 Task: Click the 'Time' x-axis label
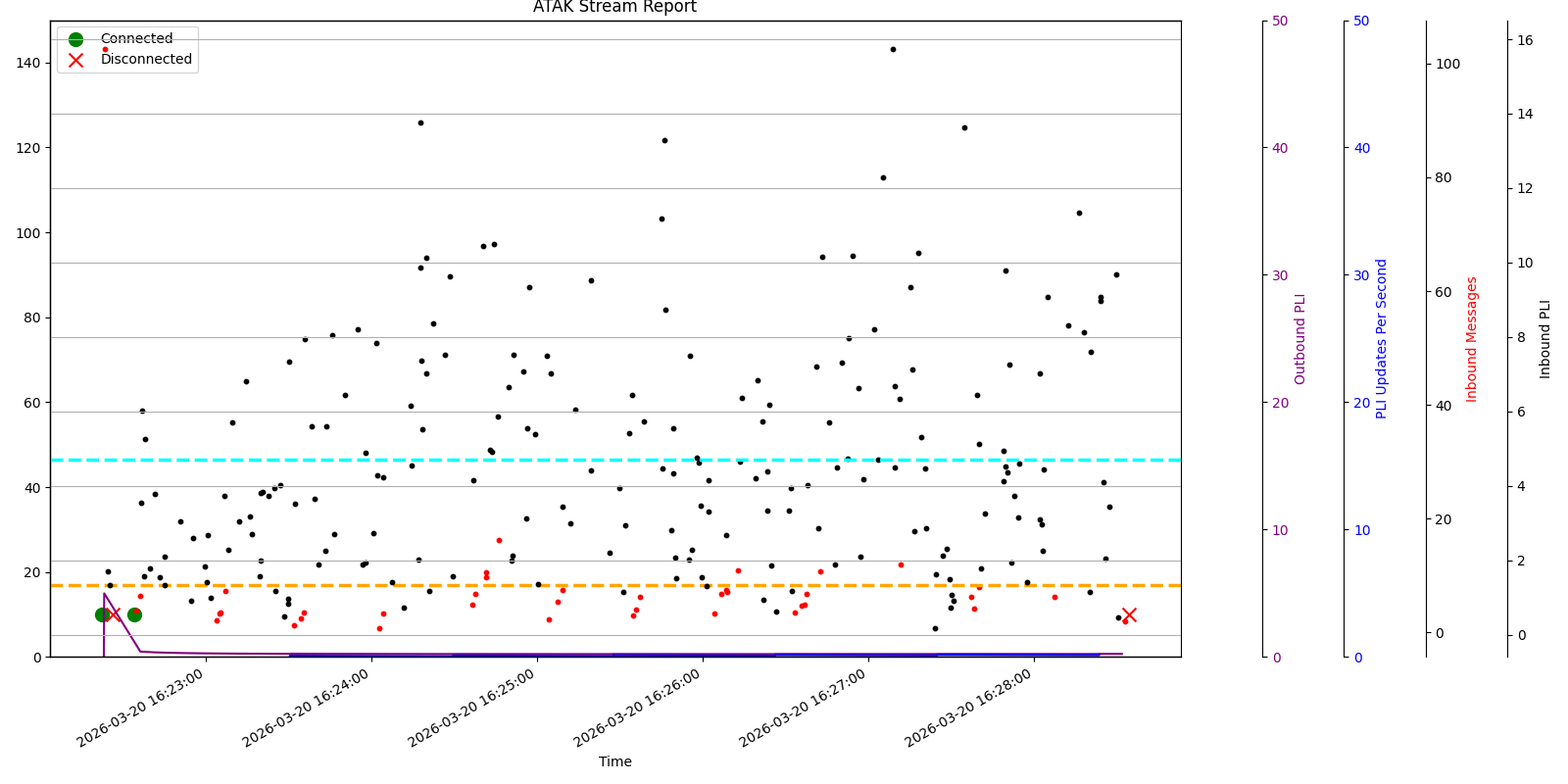[615, 761]
